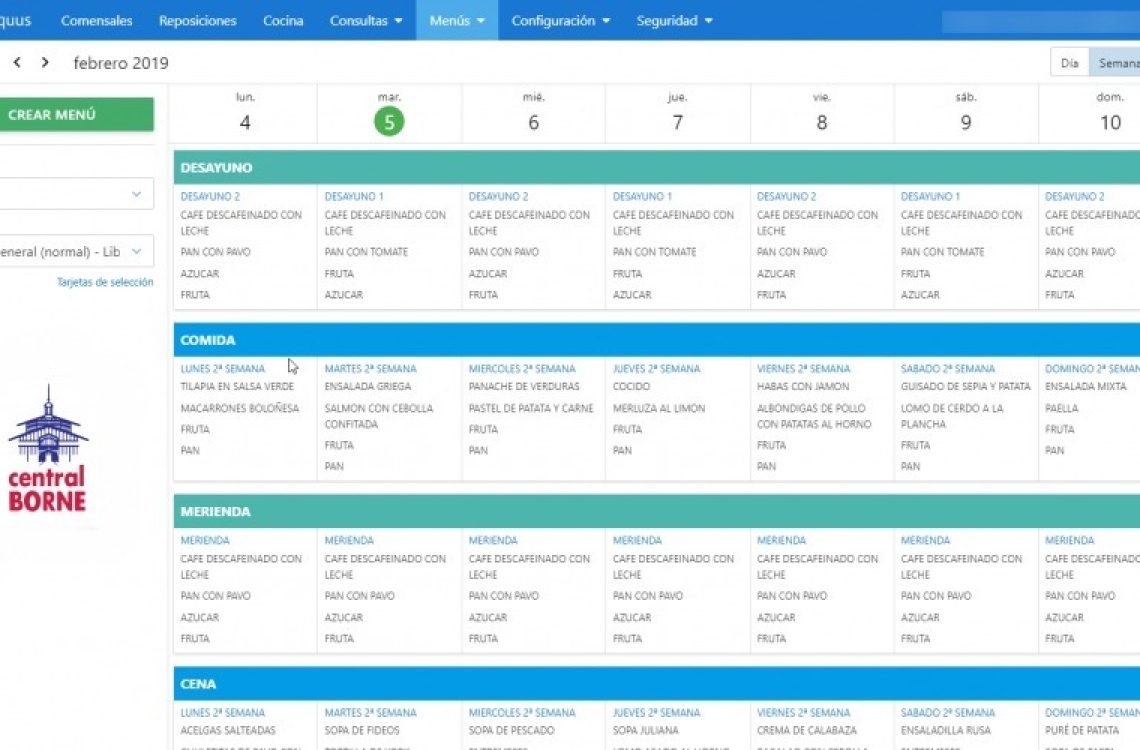Open the 'eneral (normal) - Lib' dropdown
Screen dimensions: 1140x750
click(x=76, y=251)
